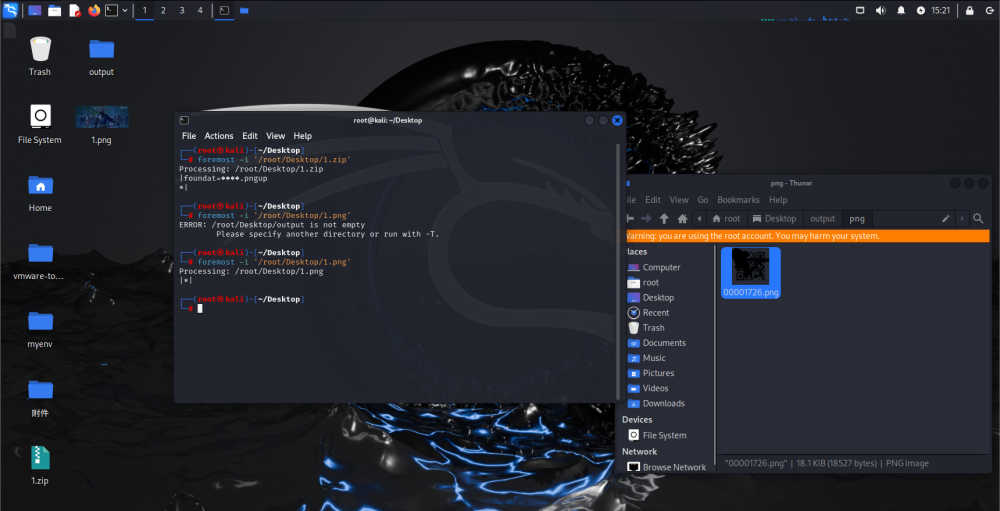Open the terminal File menu
This screenshot has width=1000, height=511.
pyautogui.click(x=189, y=136)
